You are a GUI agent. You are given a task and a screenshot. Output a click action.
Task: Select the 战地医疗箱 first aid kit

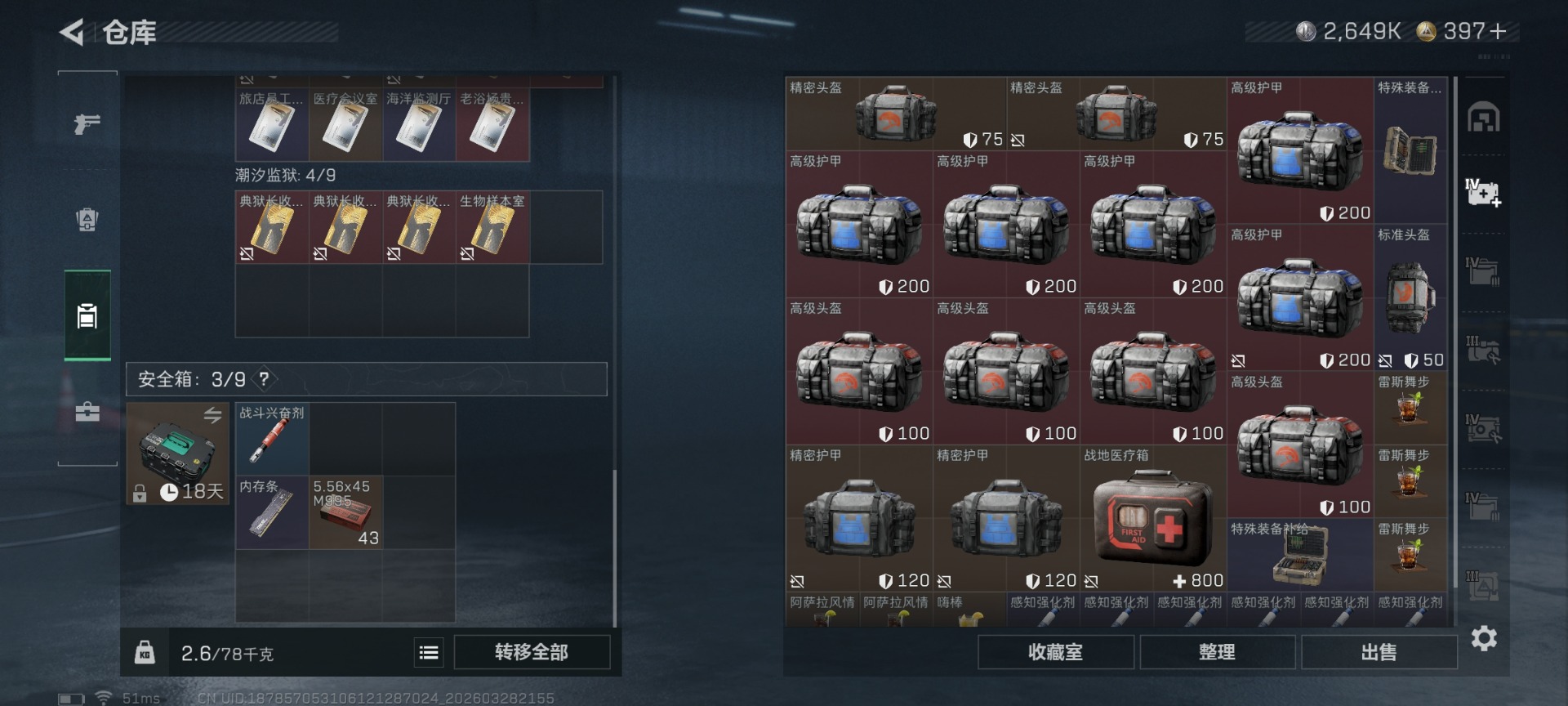coord(1153,518)
